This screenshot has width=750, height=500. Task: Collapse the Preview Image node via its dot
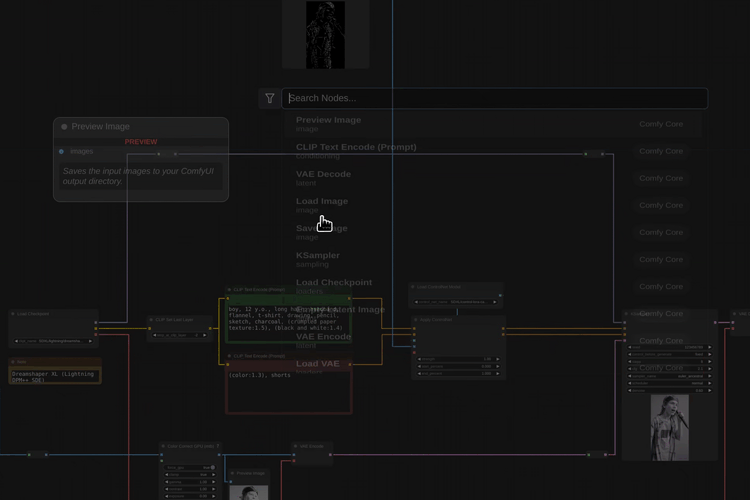[x=64, y=127]
